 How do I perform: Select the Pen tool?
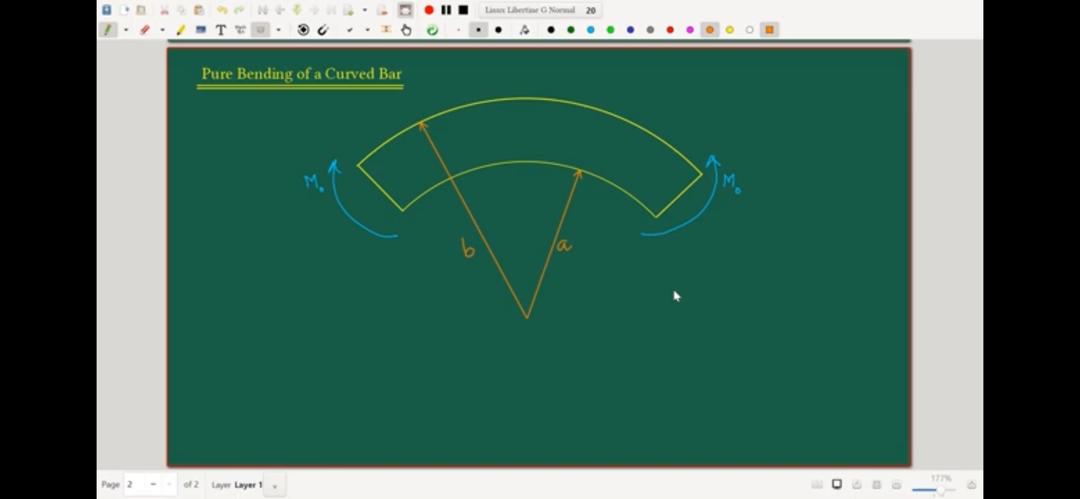click(x=108, y=30)
